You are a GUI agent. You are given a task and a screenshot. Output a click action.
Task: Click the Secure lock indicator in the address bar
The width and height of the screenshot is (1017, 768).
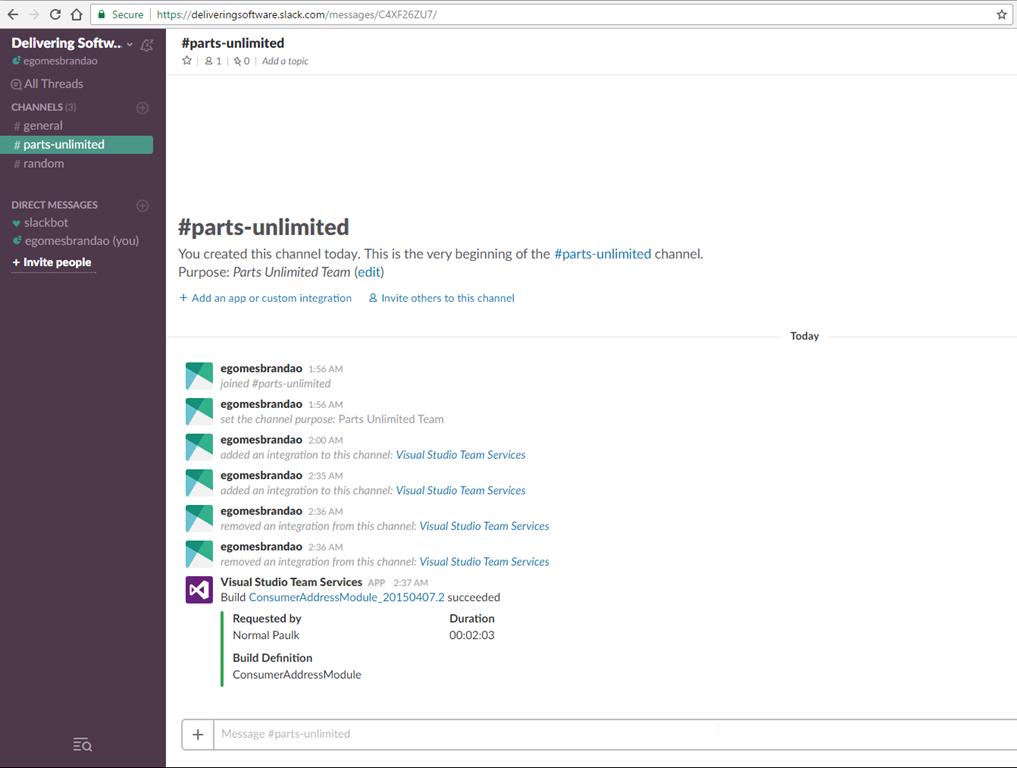(120, 14)
